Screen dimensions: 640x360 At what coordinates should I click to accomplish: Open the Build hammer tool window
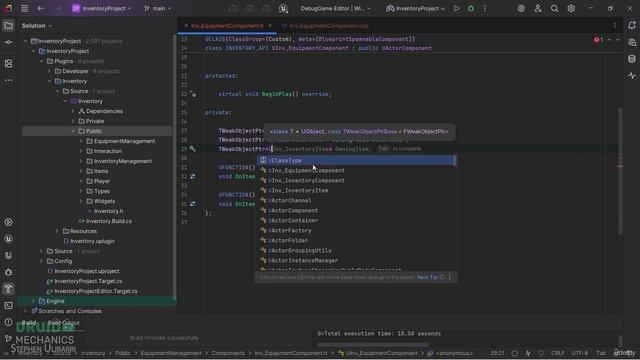click(x=8, y=289)
